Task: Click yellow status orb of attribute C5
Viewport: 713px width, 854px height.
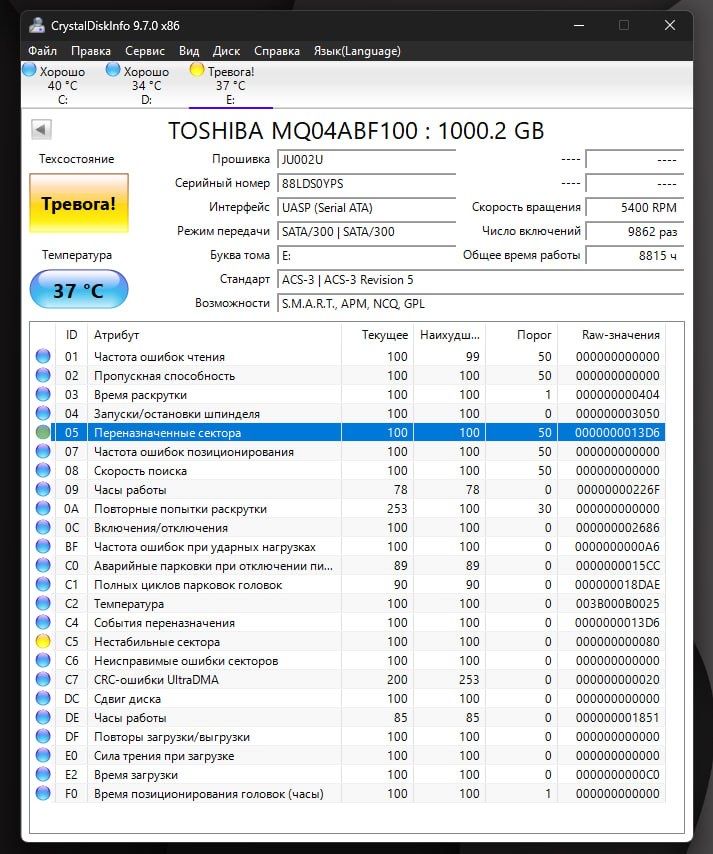Action: (43, 642)
